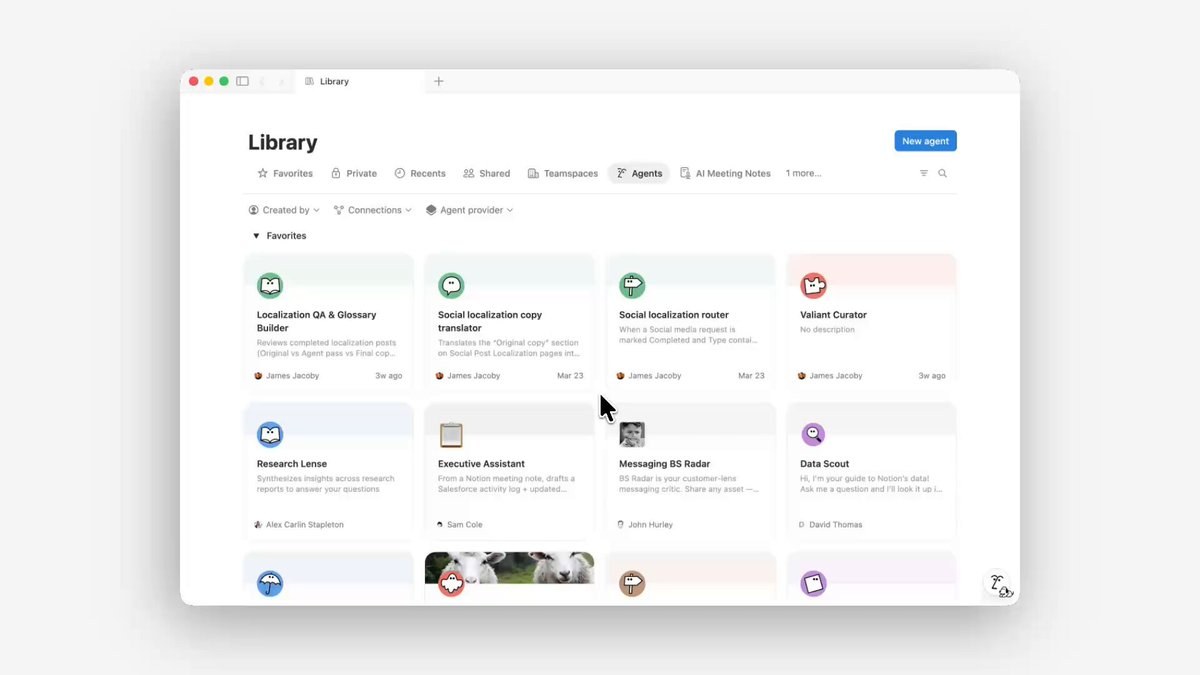Select the AI Meeting Notes tab
The height and width of the screenshot is (675, 1200).
(725, 173)
